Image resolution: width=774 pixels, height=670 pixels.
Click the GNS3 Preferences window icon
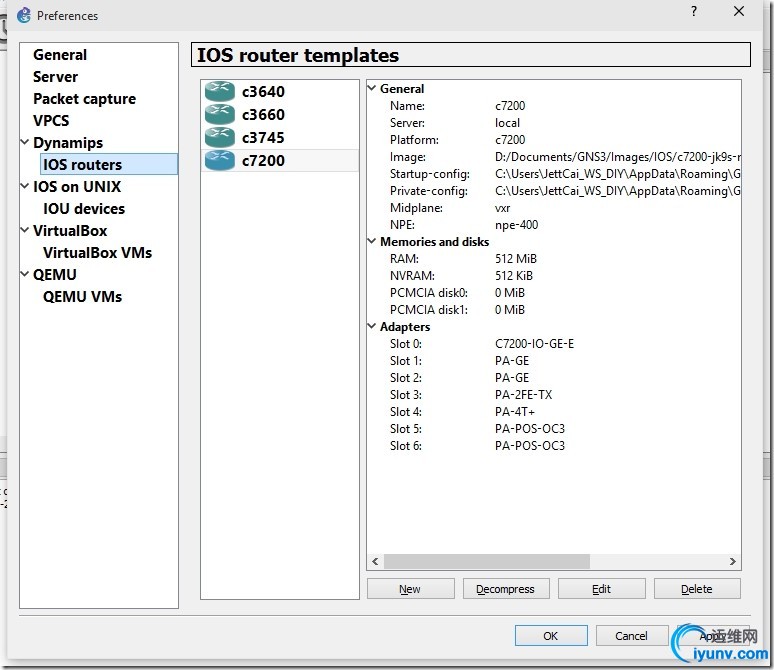tap(23, 15)
